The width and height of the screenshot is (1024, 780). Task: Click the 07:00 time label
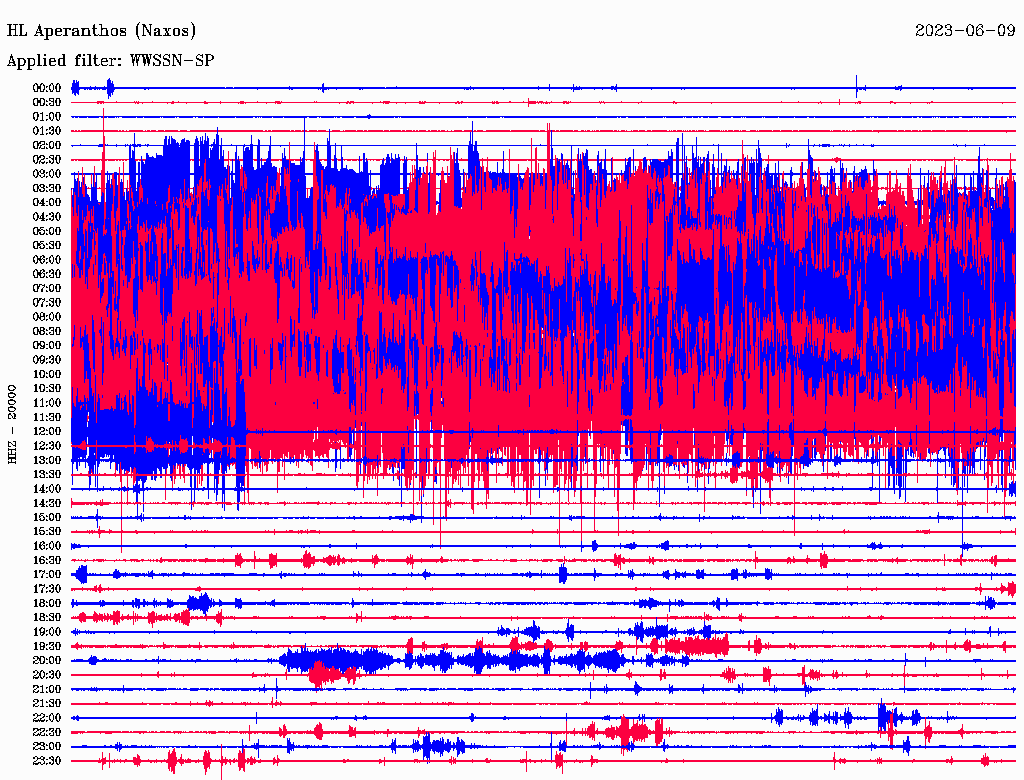47,288
